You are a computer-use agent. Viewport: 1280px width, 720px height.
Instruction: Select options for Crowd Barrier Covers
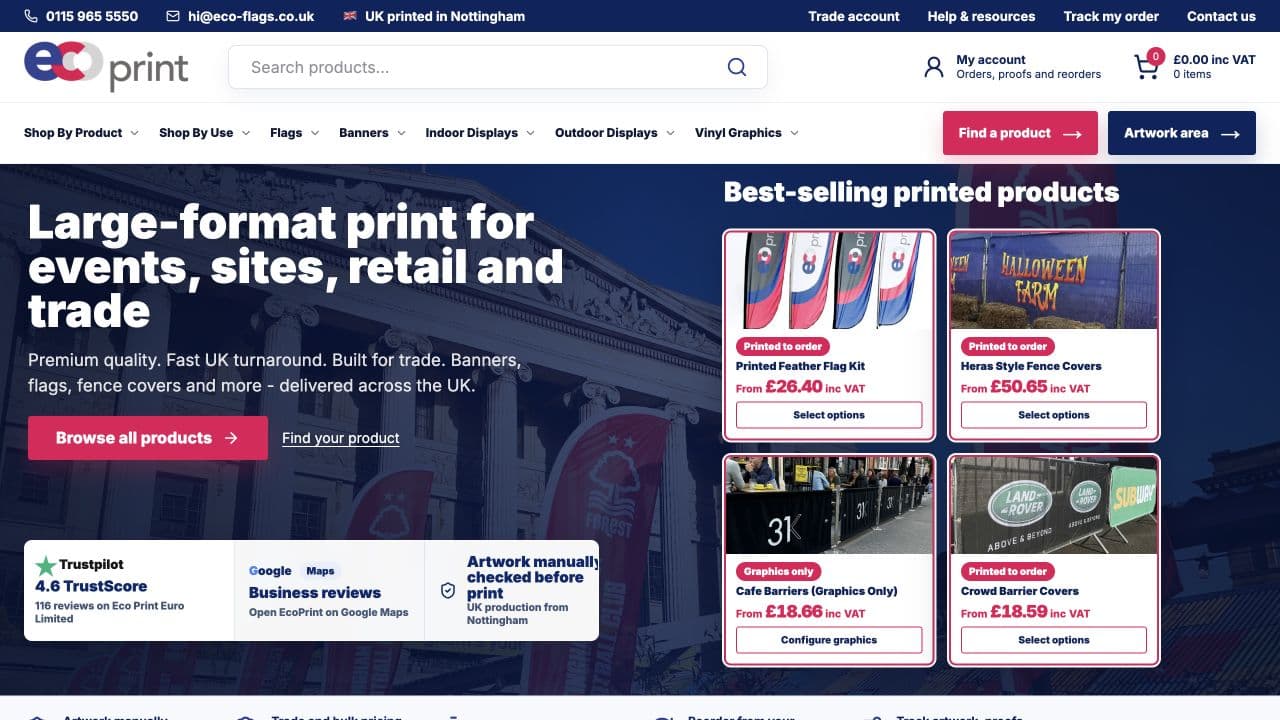[x=1054, y=640]
